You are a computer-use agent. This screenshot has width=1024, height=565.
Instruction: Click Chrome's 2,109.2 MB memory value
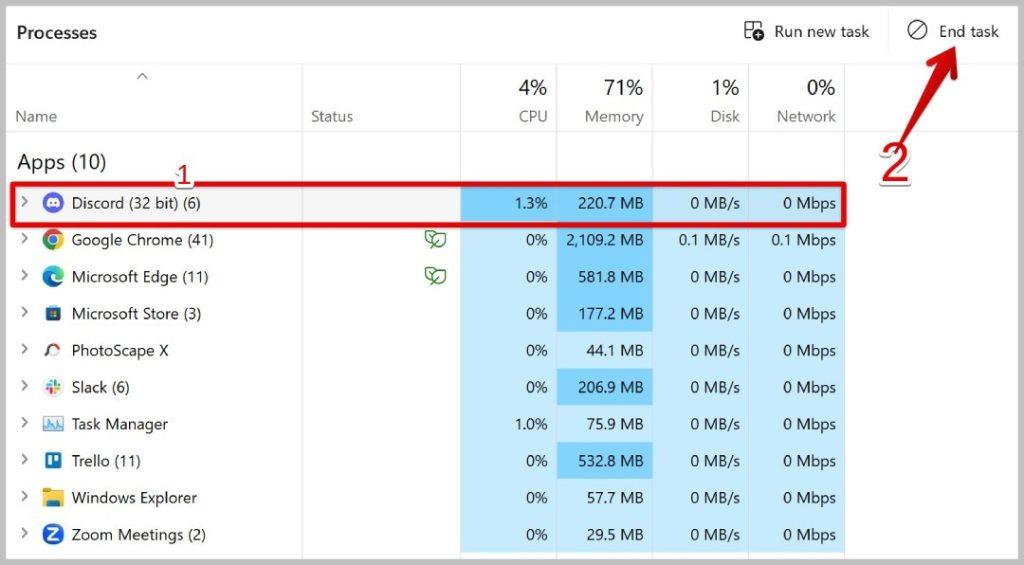point(605,240)
